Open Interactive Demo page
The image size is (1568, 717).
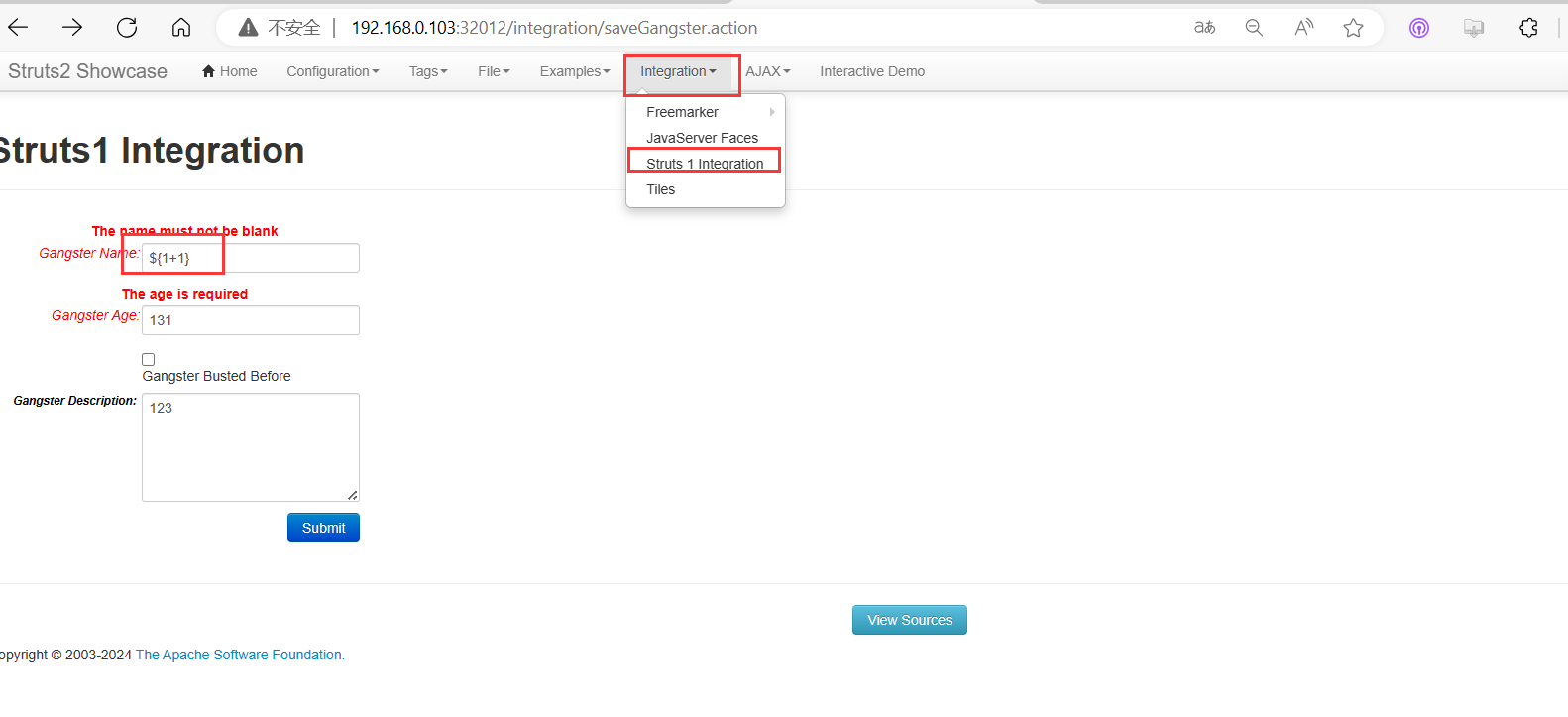tap(872, 71)
